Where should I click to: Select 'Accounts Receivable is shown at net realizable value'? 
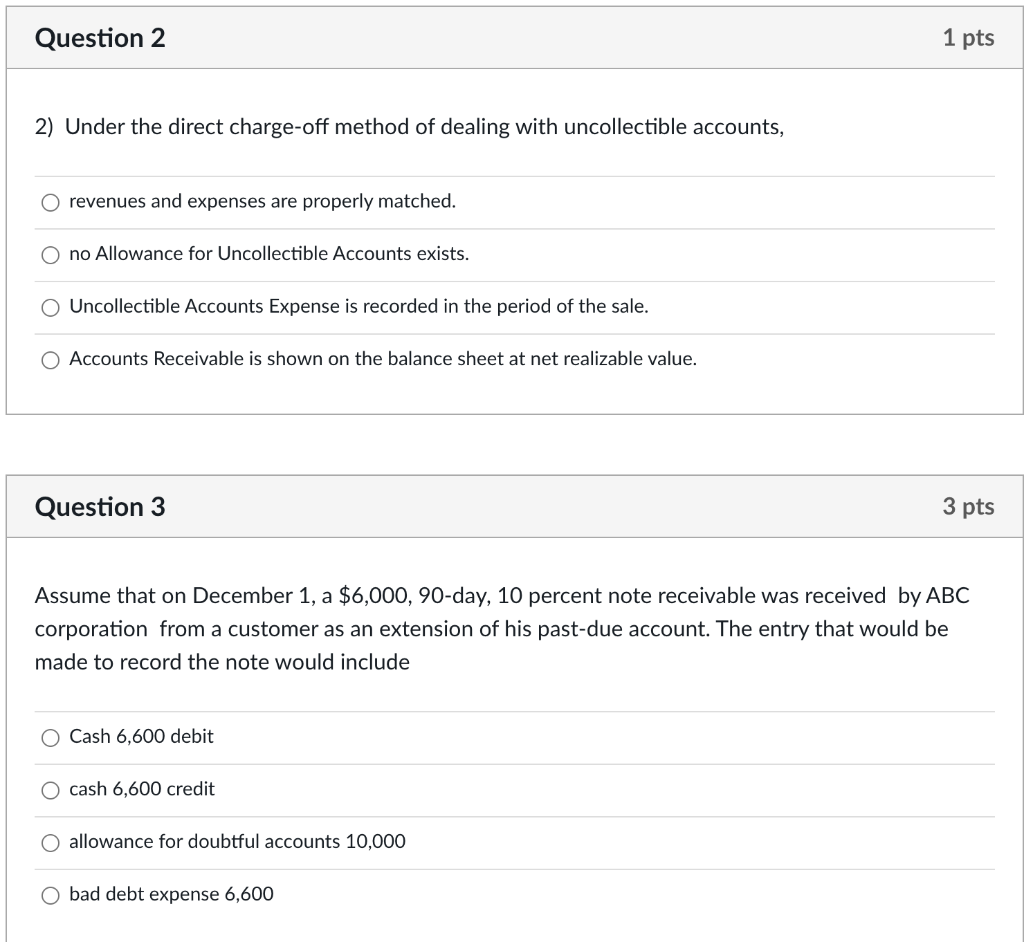click(50, 359)
